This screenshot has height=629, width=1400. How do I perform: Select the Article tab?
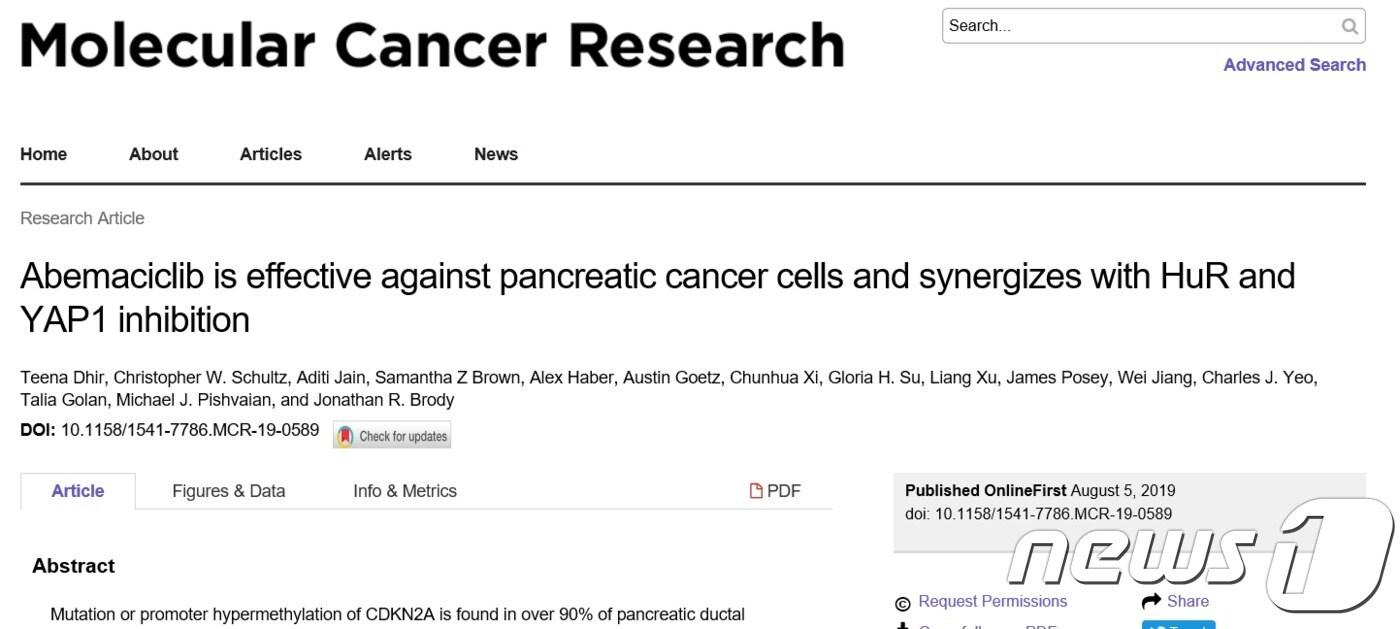78,491
